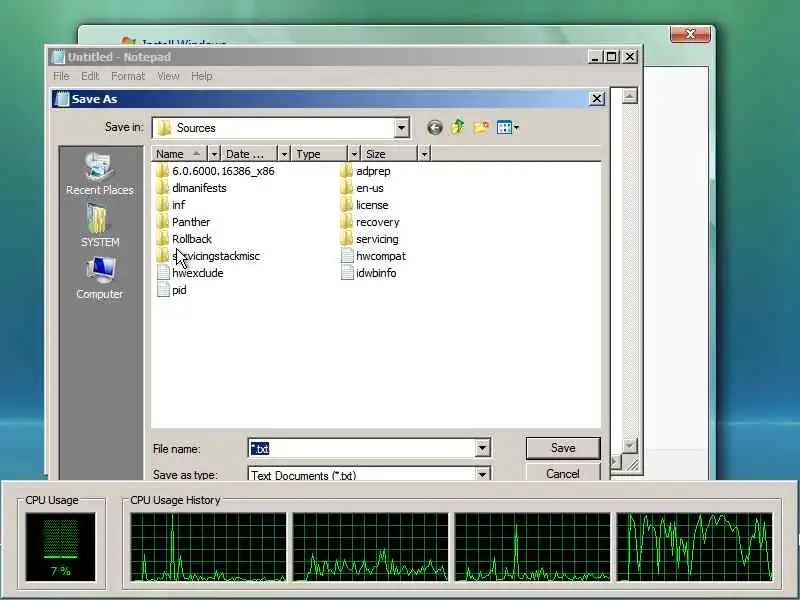Select the idwbinfo file
The height and width of the screenshot is (600, 800).
click(368, 273)
